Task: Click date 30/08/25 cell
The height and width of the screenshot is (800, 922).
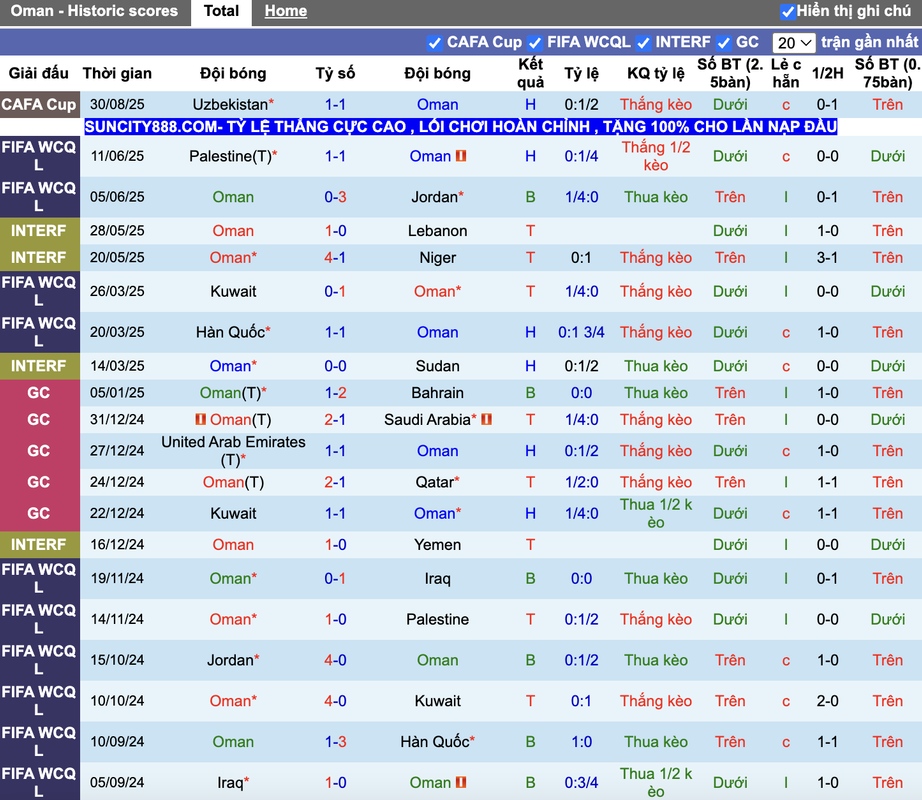Action: pos(117,105)
